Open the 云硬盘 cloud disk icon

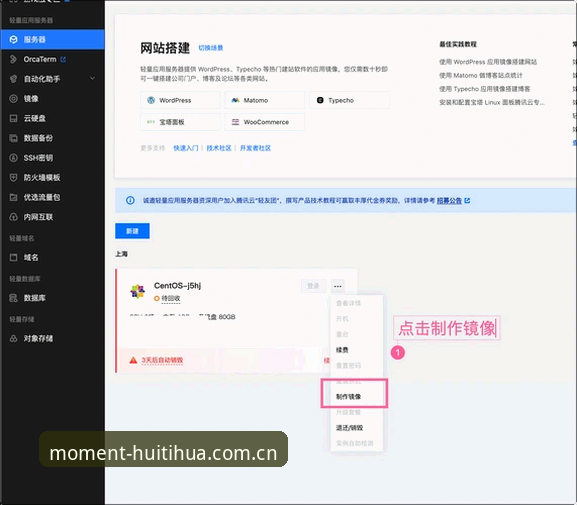[14, 118]
